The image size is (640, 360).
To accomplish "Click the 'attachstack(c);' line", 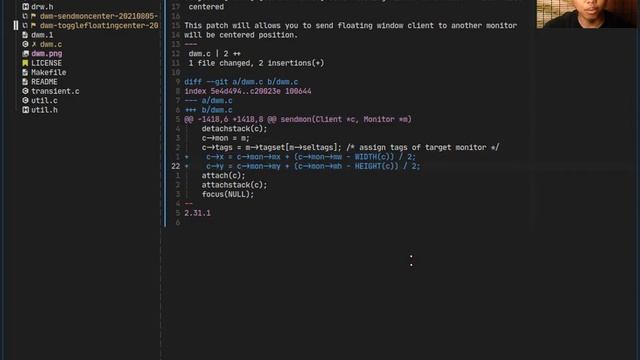I will click(x=234, y=185).
